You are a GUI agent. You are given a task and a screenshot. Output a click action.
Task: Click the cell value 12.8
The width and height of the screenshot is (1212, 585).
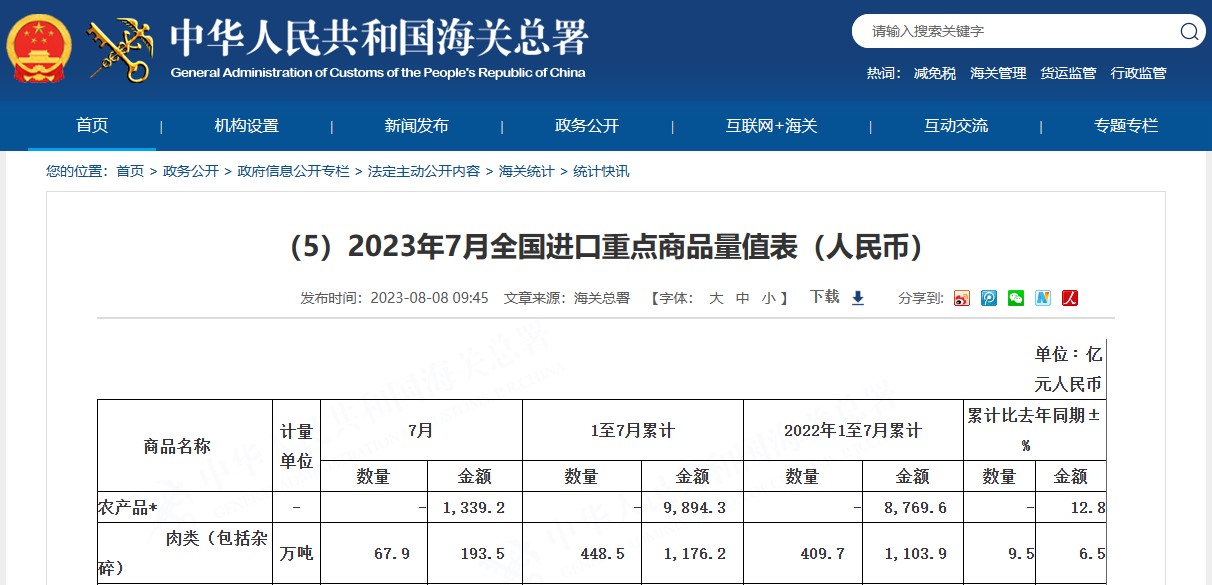pyautogui.click(x=1086, y=508)
